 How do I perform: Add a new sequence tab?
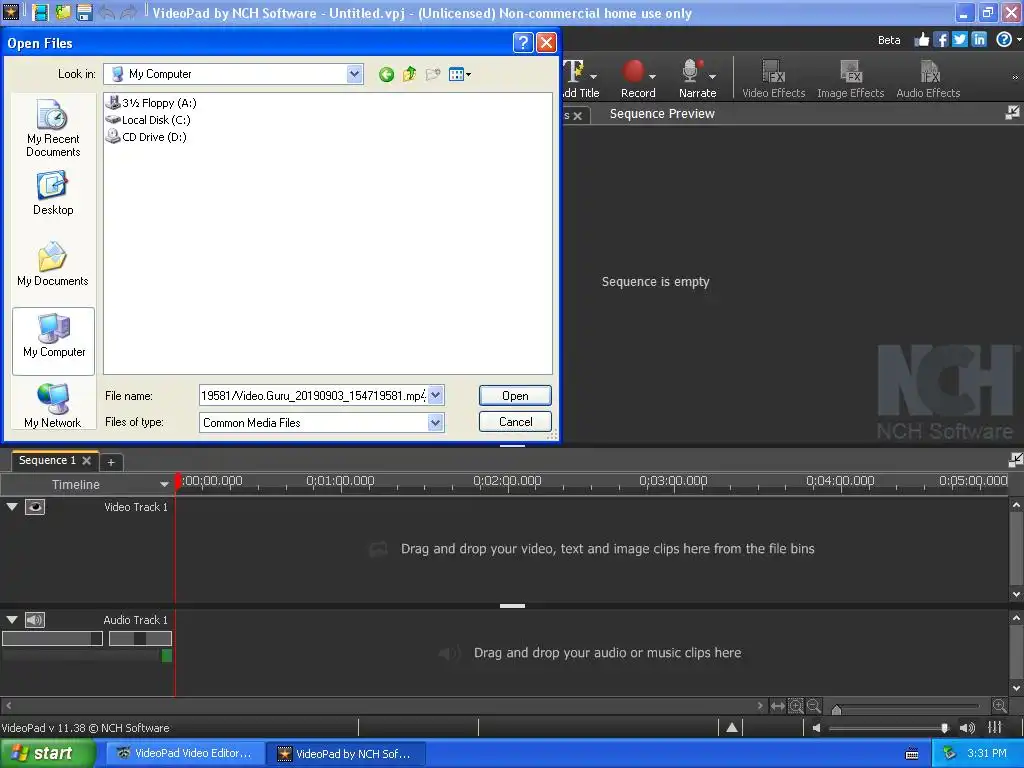pos(111,462)
